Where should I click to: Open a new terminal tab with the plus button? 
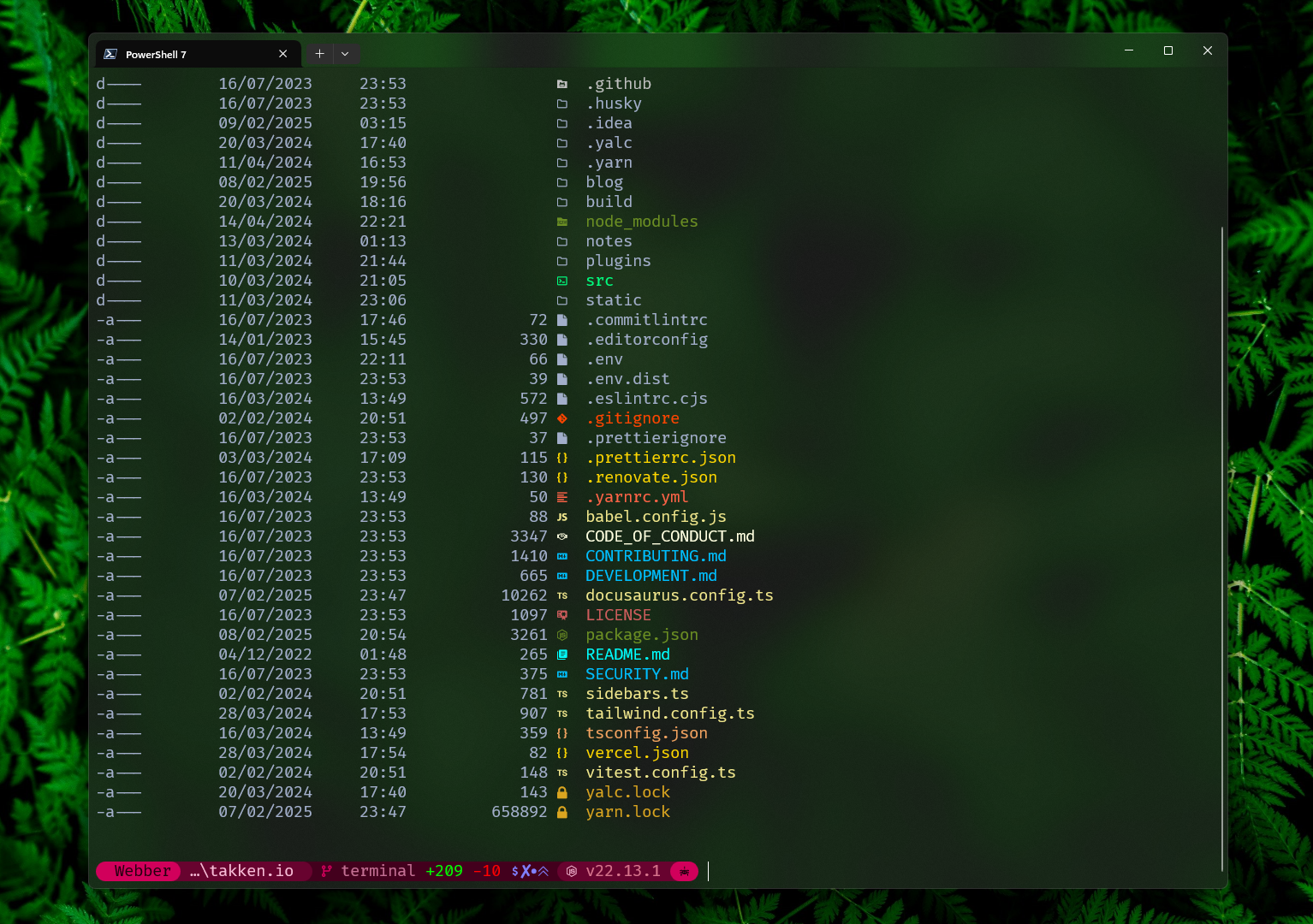319,53
